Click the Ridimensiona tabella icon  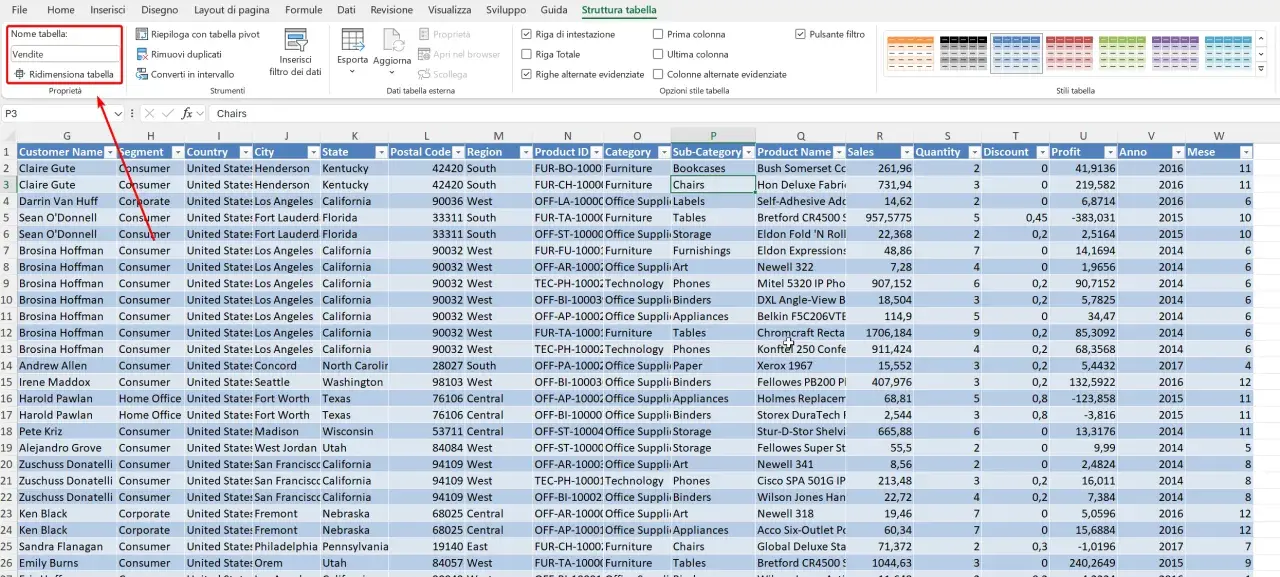pyautogui.click(x=20, y=74)
